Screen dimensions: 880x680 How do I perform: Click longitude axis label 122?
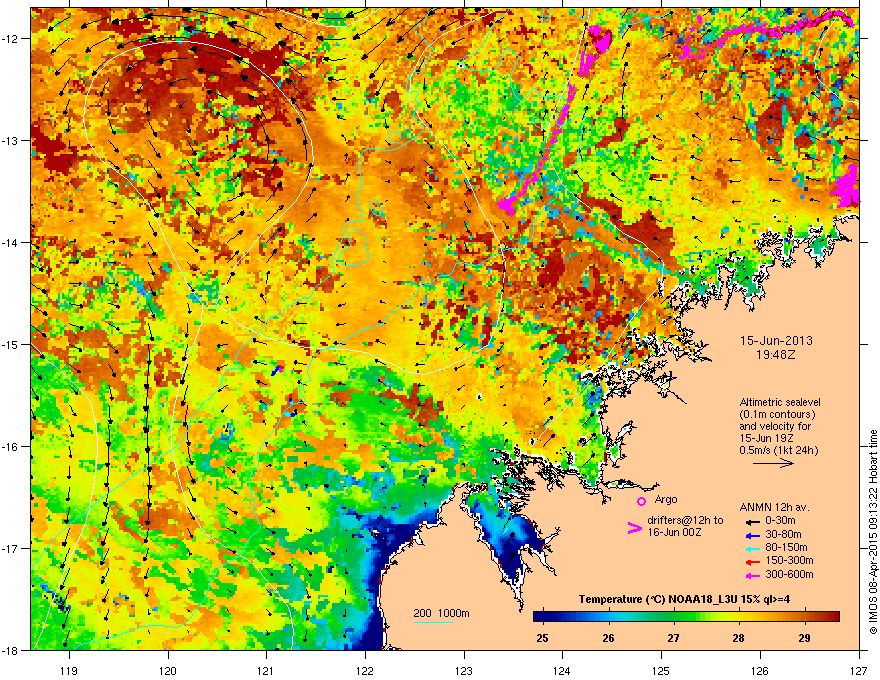tap(365, 670)
